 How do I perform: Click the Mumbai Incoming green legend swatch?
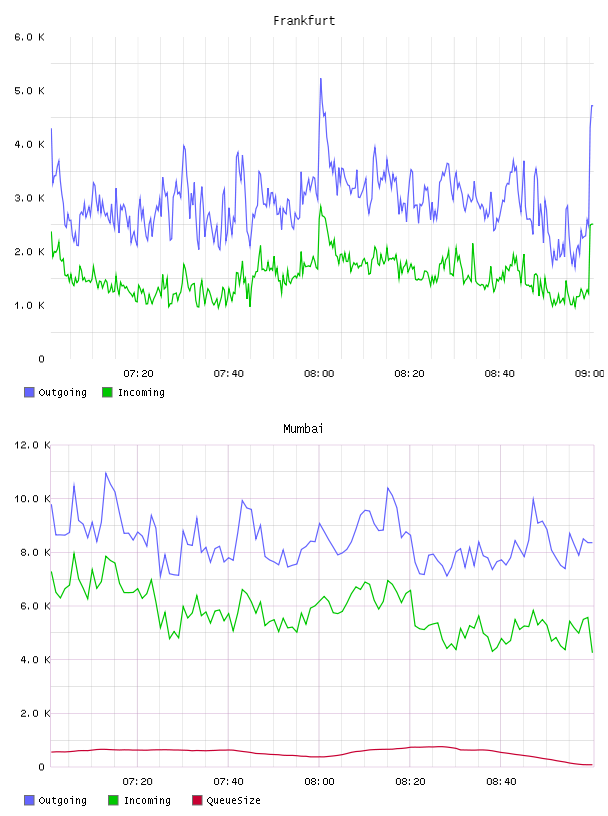coord(113,800)
